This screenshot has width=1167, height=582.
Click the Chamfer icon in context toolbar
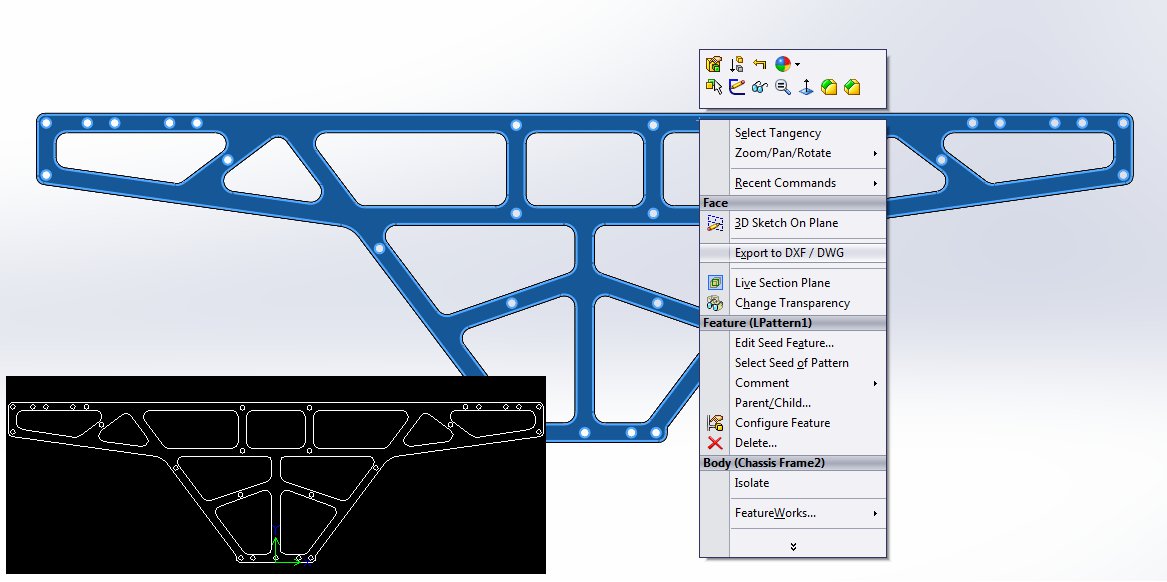(852, 87)
